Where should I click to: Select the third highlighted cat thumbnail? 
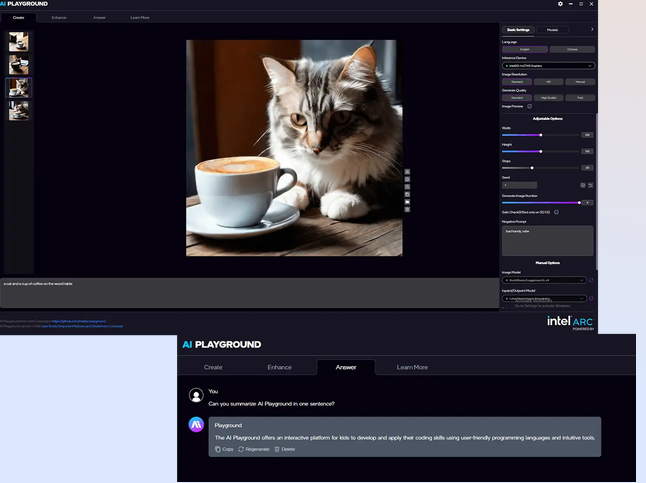coord(19,88)
